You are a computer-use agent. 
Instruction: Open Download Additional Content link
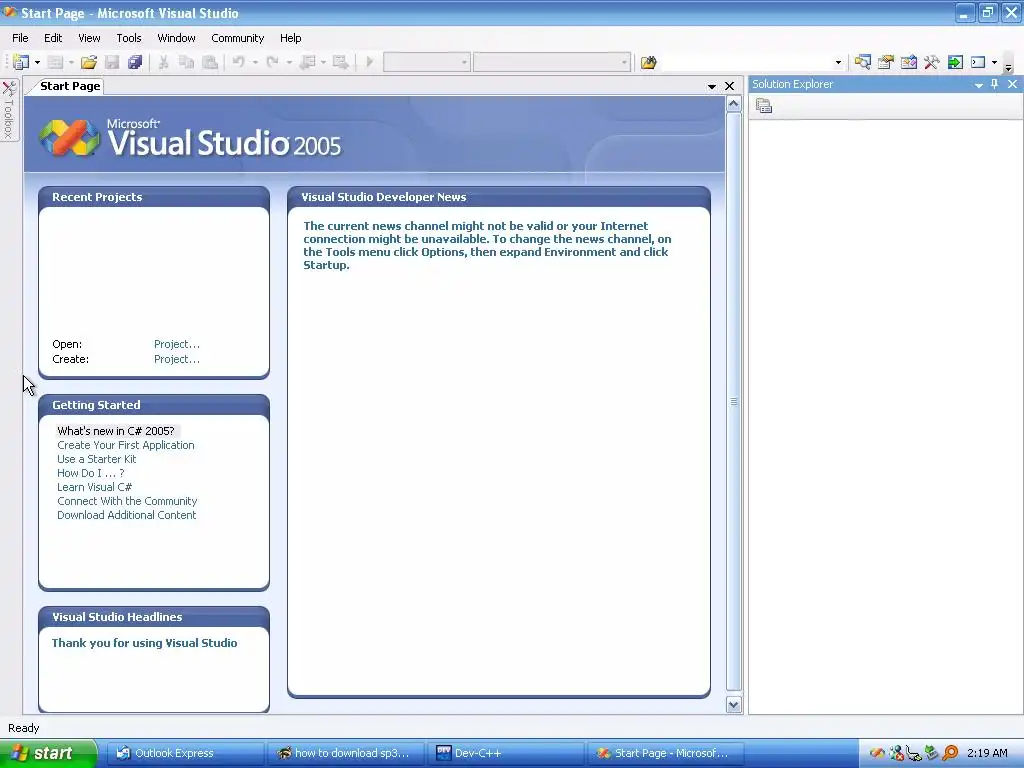point(126,515)
